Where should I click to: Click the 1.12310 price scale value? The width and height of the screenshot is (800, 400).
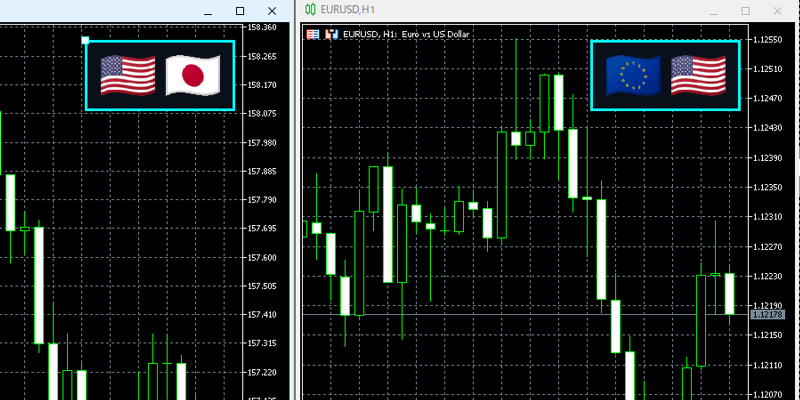click(768, 217)
